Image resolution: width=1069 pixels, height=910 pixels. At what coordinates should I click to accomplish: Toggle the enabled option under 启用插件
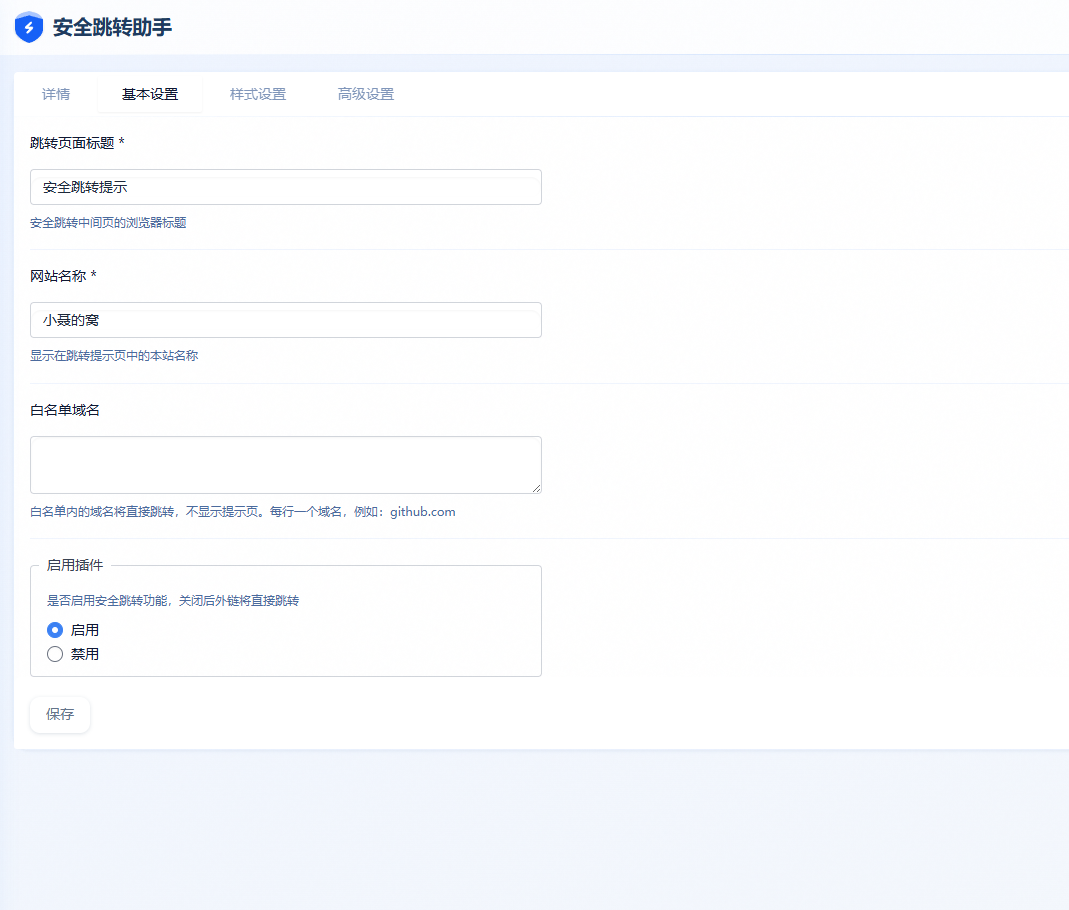point(55,630)
